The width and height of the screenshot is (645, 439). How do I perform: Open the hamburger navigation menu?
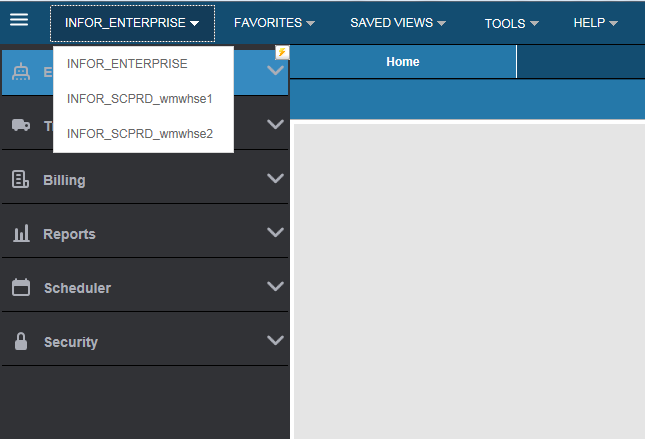19,20
